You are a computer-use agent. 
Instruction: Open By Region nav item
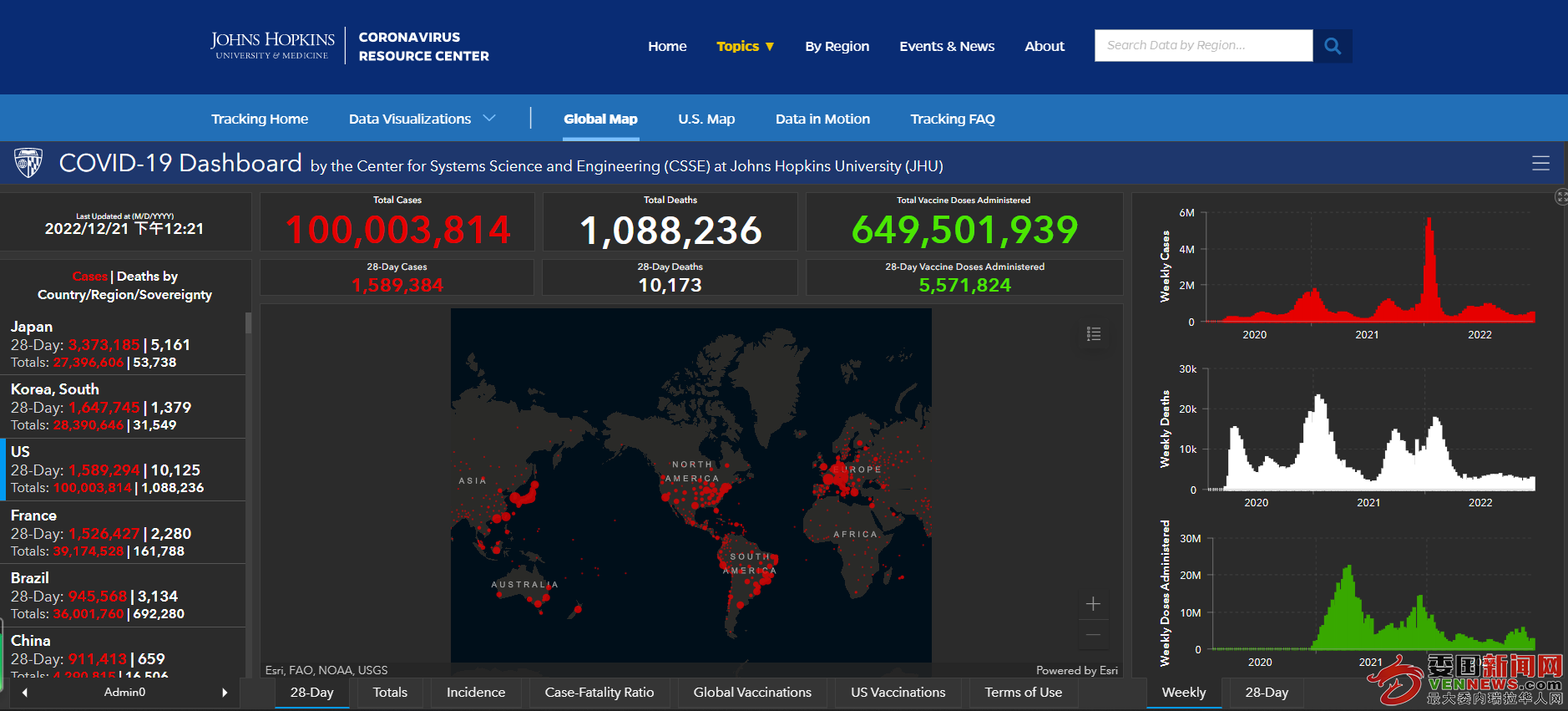pos(837,47)
